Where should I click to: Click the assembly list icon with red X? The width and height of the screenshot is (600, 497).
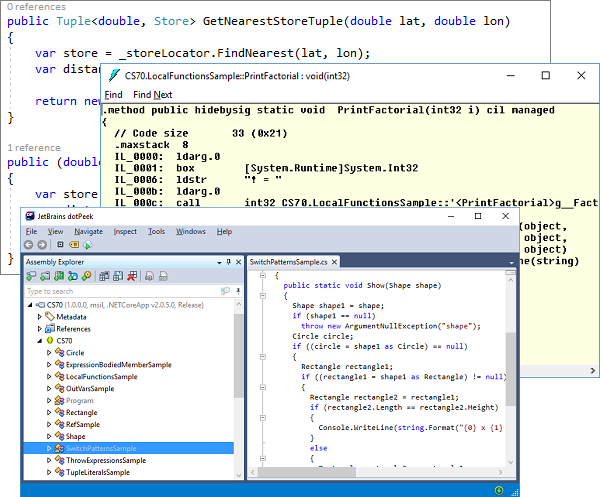coord(132,276)
